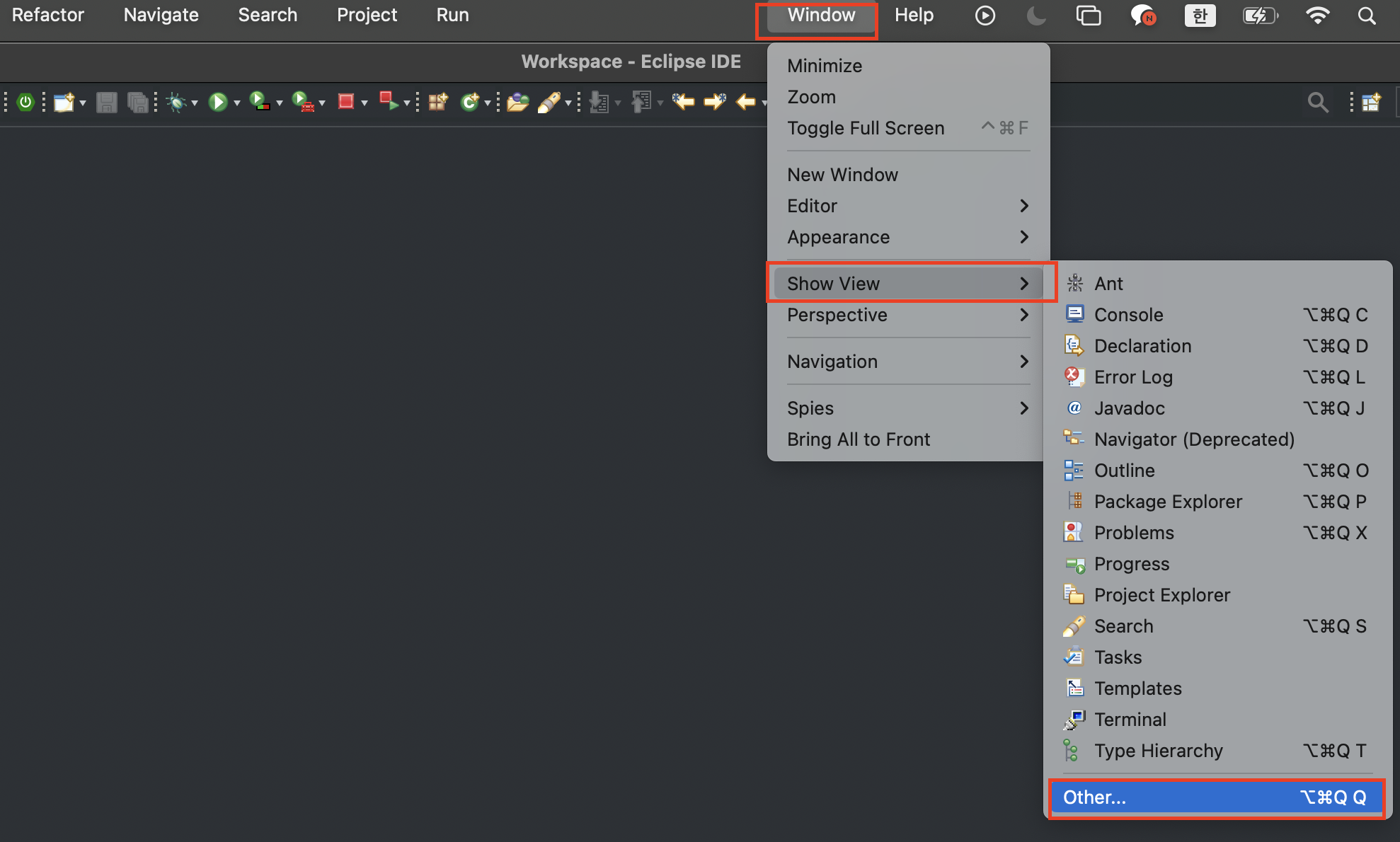This screenshot has width=1400, height=842.
Task: Open the Project Explorer view
Action: coord(1217,595)
